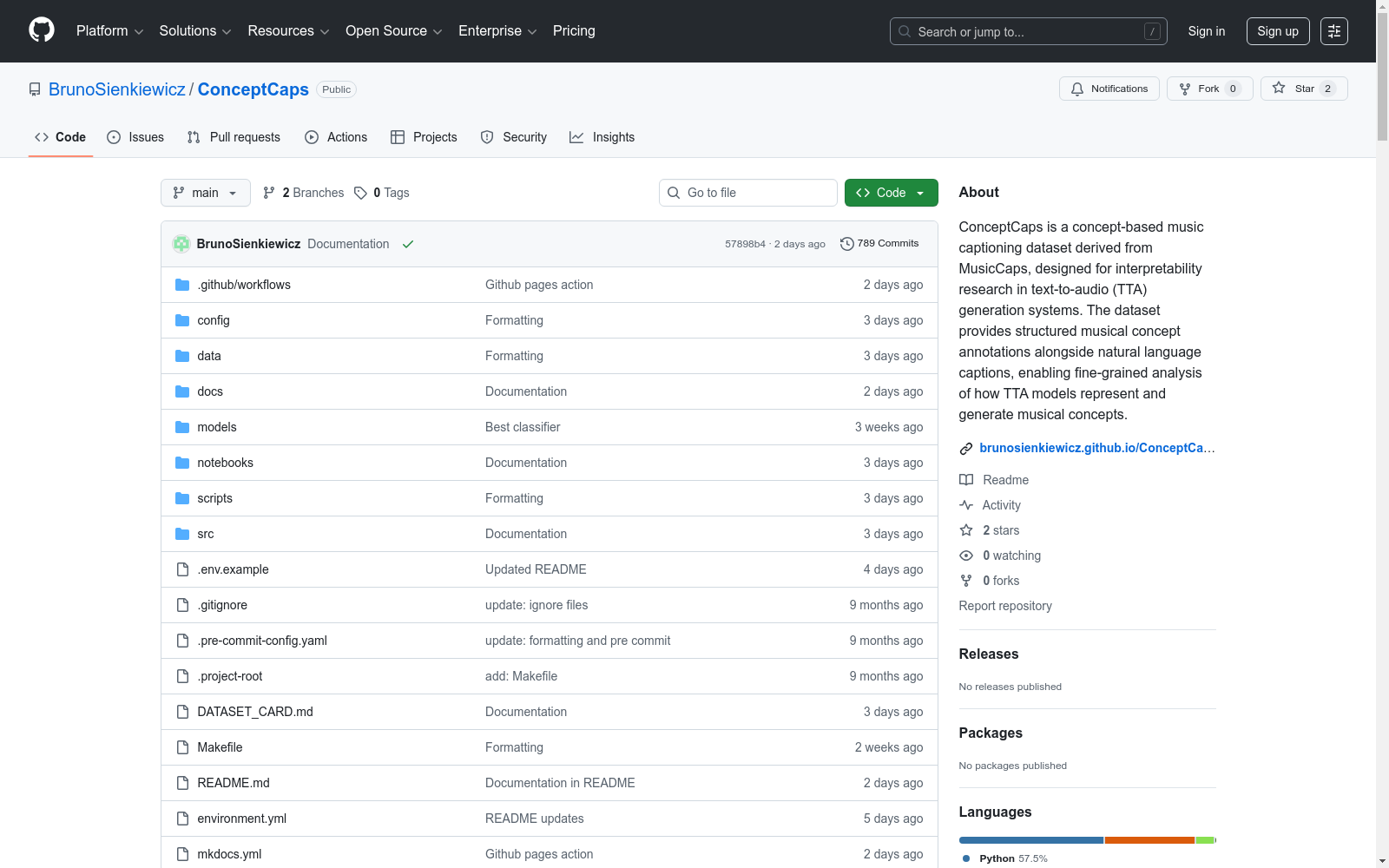Open the 789 Commits history link
This screenshot has height=868, width=1389.
click(879, 244)
